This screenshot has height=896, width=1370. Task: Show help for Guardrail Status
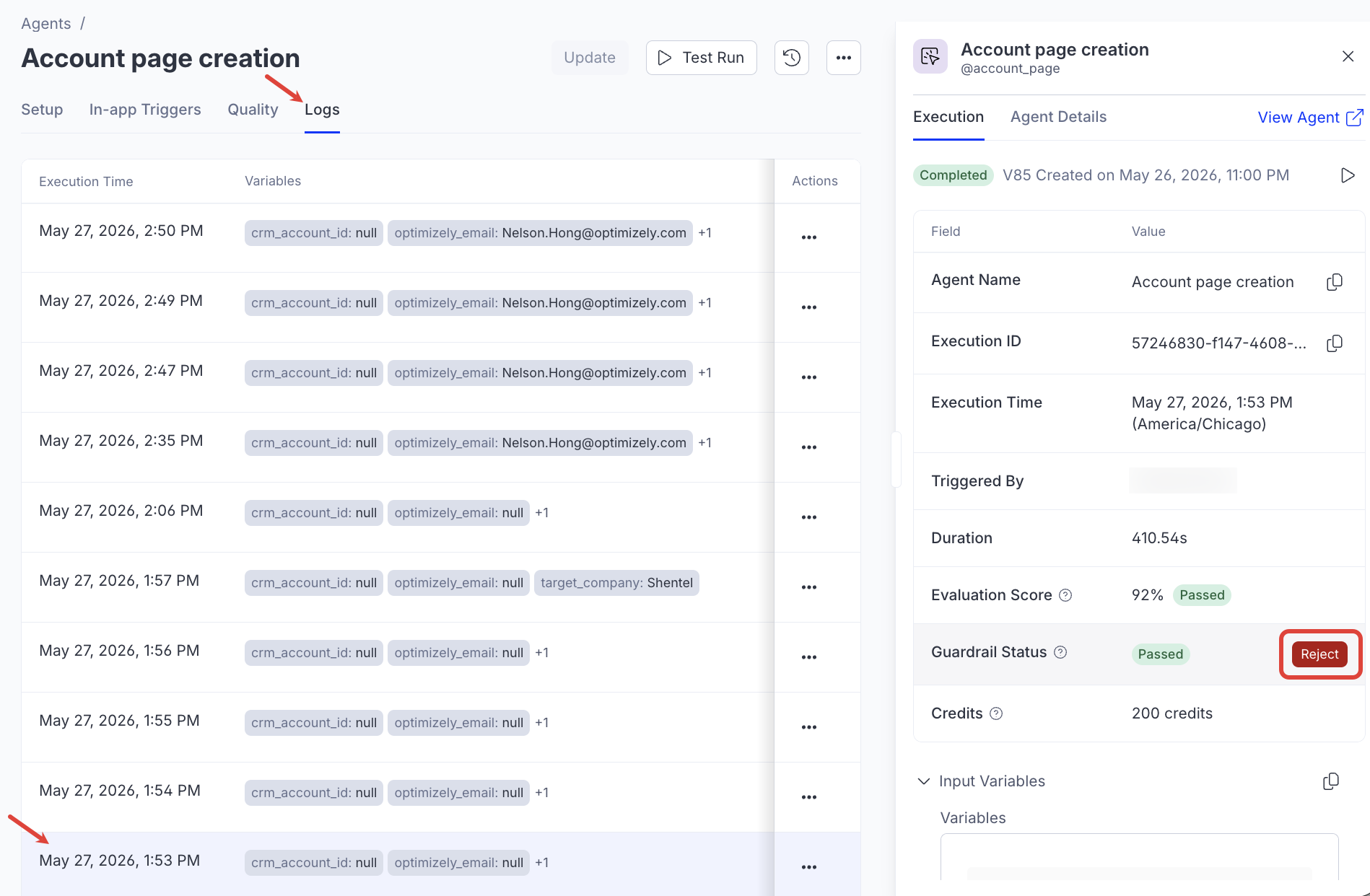1060,652
